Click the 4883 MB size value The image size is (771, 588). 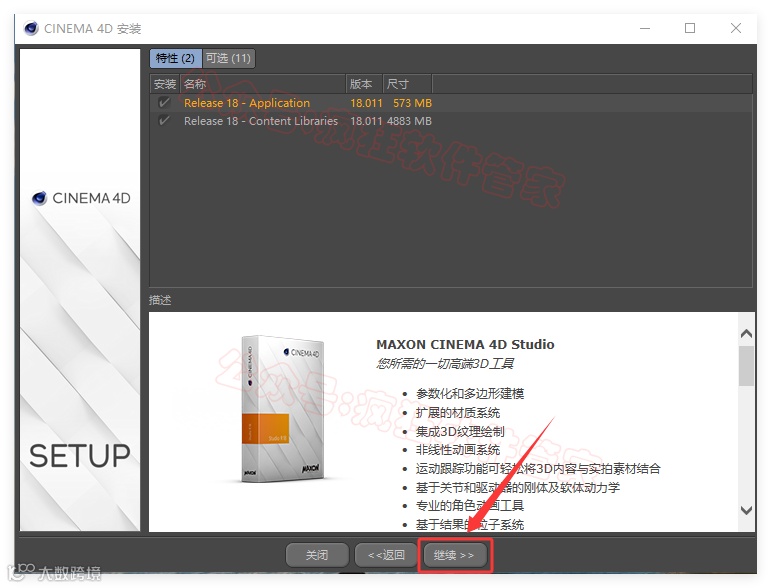409,121
